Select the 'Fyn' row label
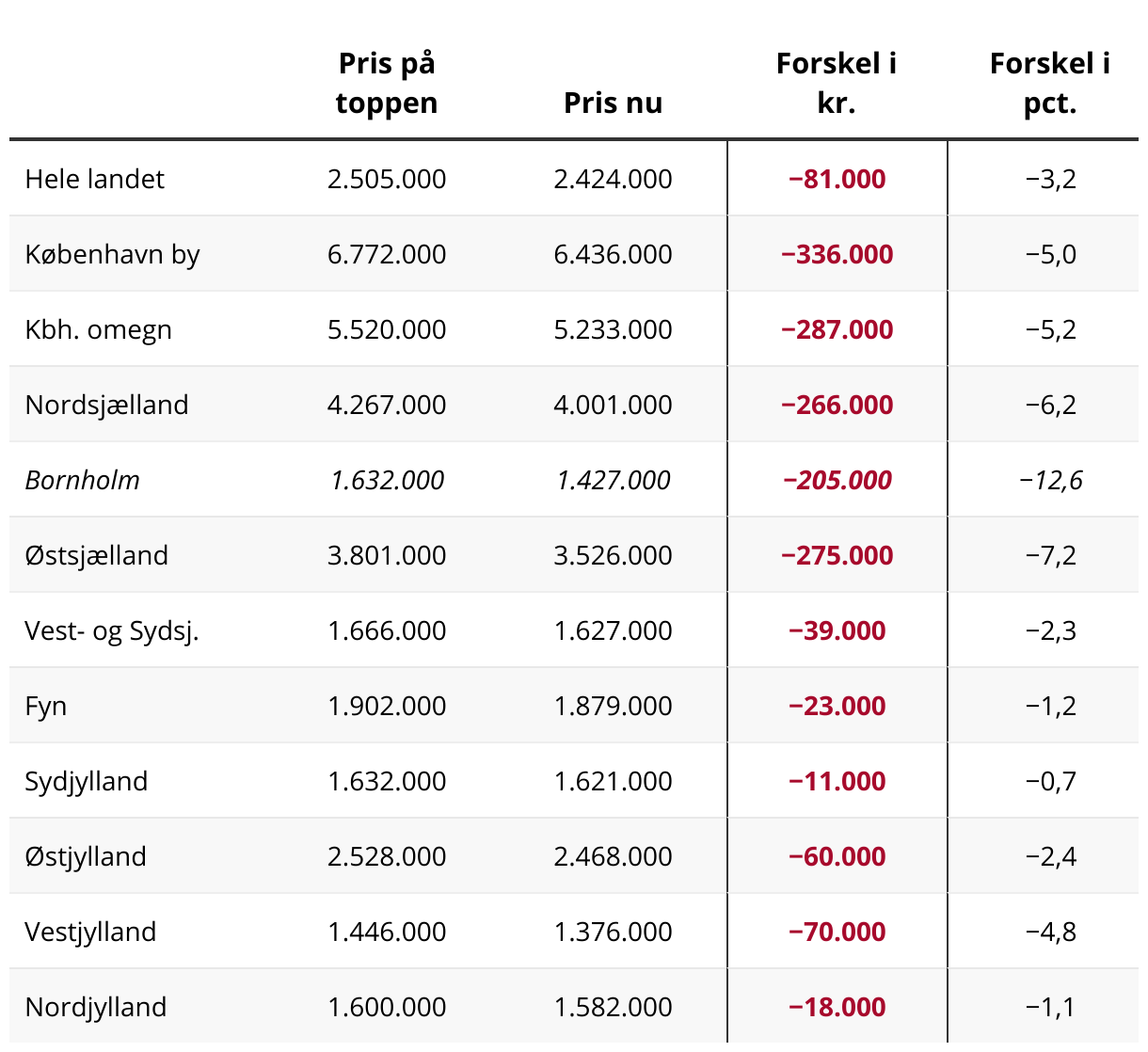Image resolution: width=1148 pixels, height=1052 pixels. (x=46, y=706)
